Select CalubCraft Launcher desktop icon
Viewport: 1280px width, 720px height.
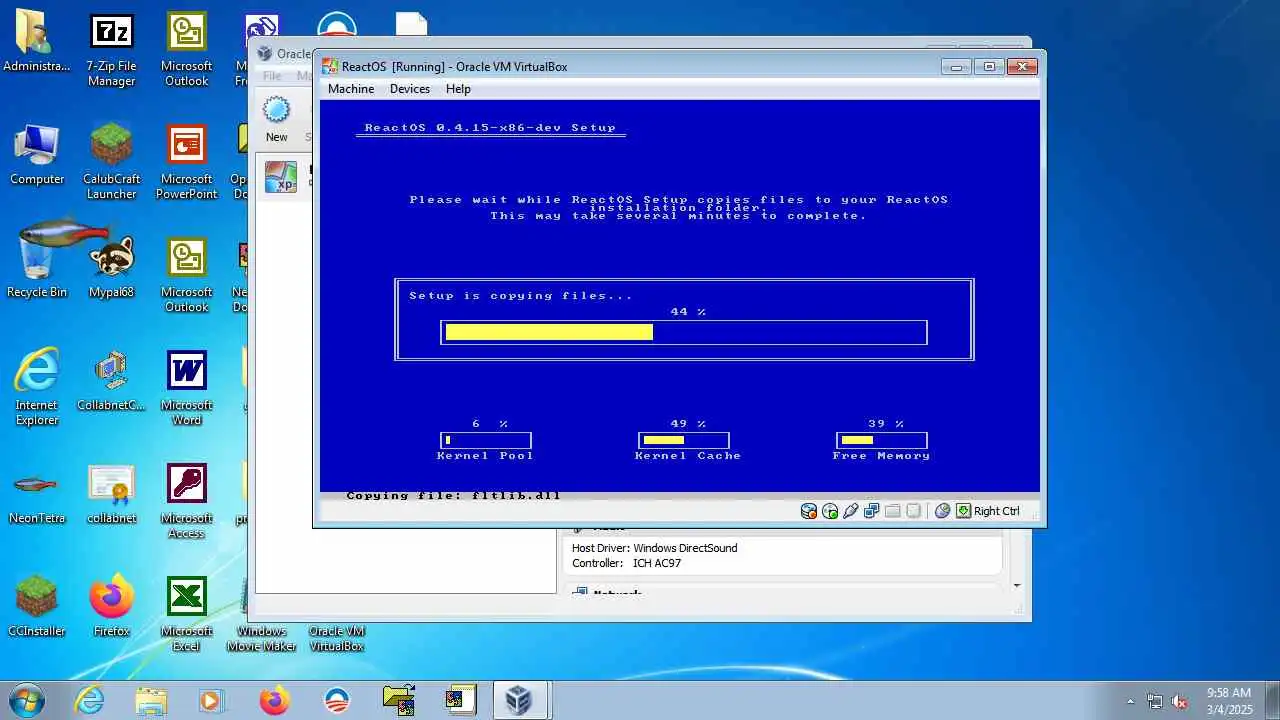click(111, 162)
